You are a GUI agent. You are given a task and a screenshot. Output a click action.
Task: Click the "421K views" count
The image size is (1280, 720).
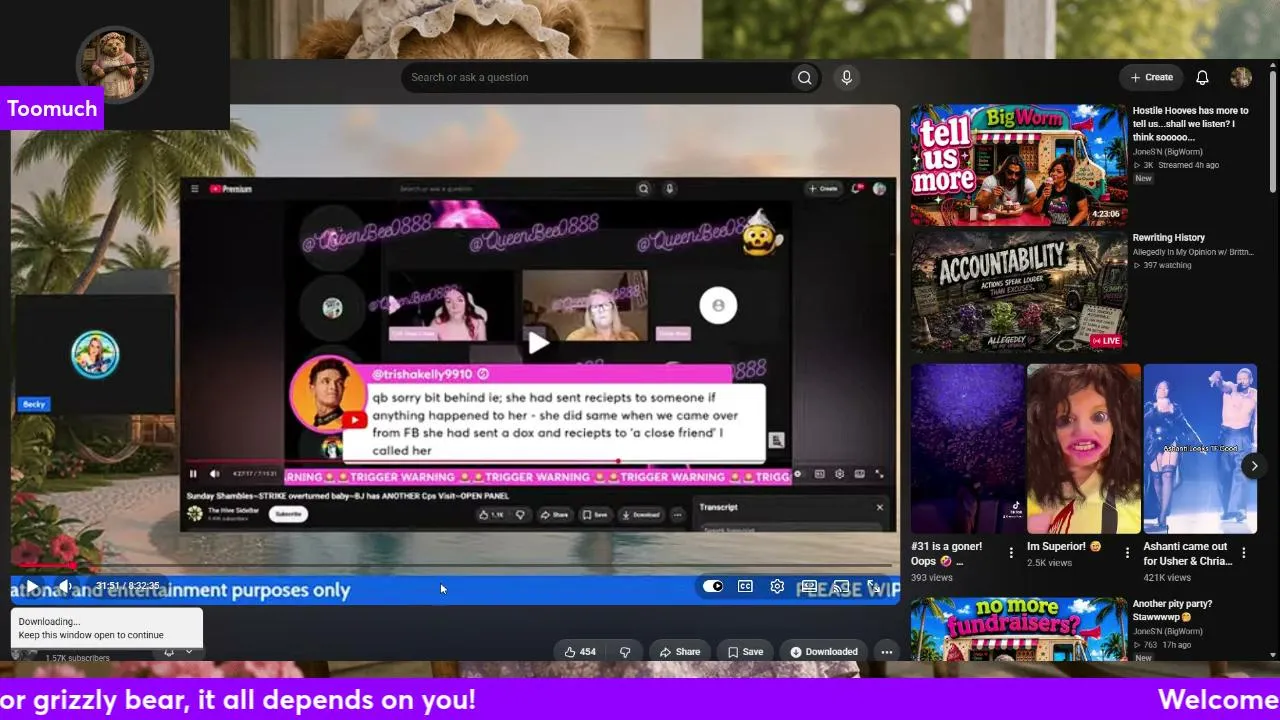click(1167, 577)
